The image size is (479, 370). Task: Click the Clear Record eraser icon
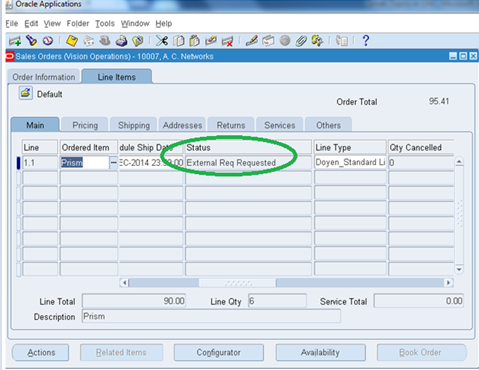[211, 41]
